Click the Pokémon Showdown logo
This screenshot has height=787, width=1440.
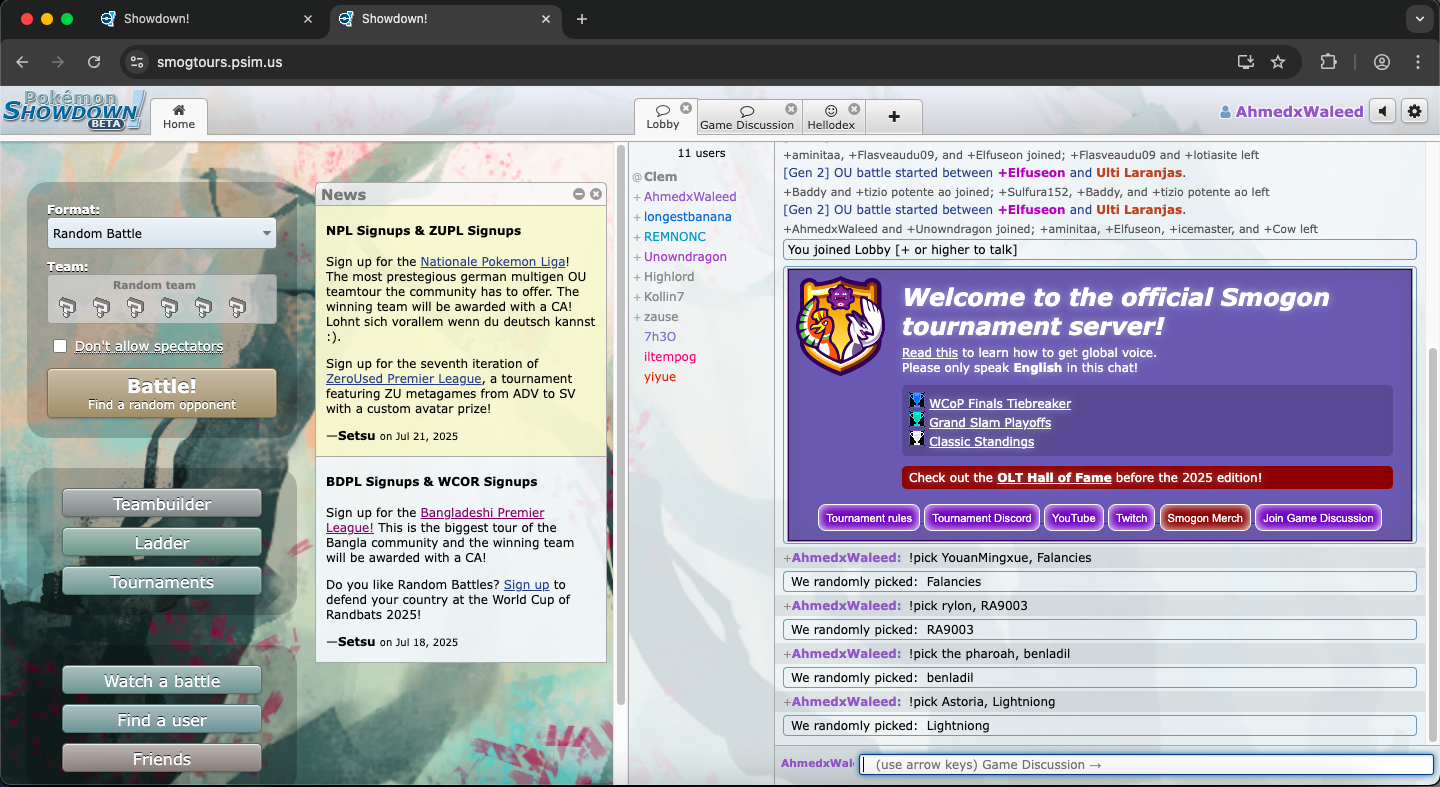click(x=74, y=111)
